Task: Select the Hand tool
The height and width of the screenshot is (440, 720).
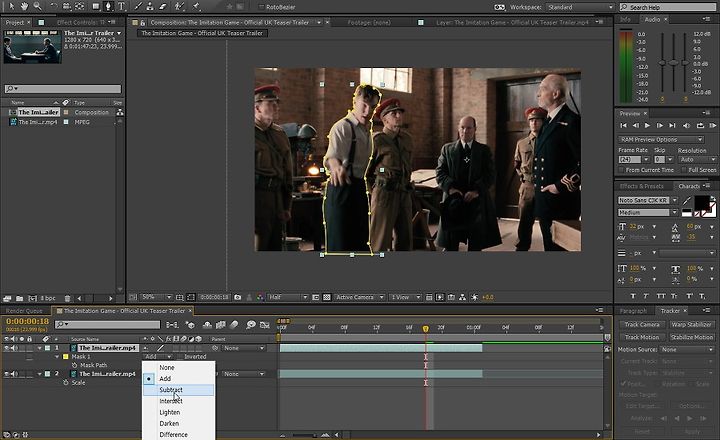Action: pyautogui.click(x=24, y=6)
